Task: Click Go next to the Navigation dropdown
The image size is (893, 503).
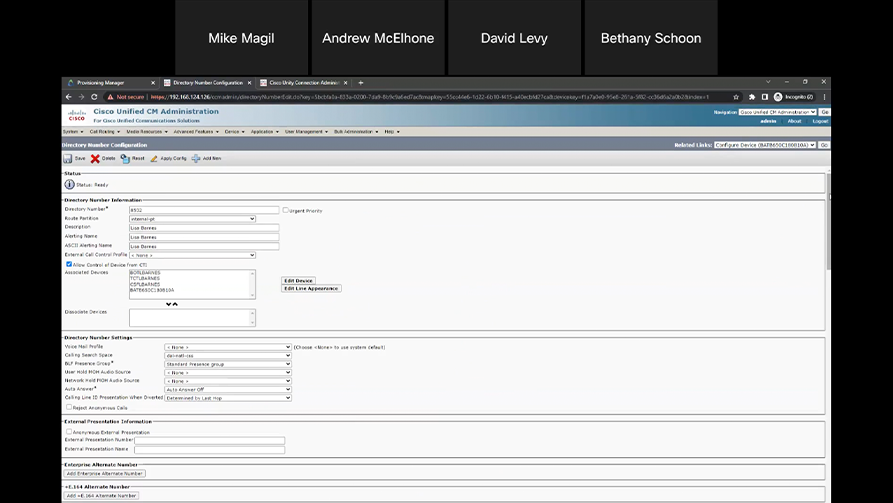Action: click(825, 112)
